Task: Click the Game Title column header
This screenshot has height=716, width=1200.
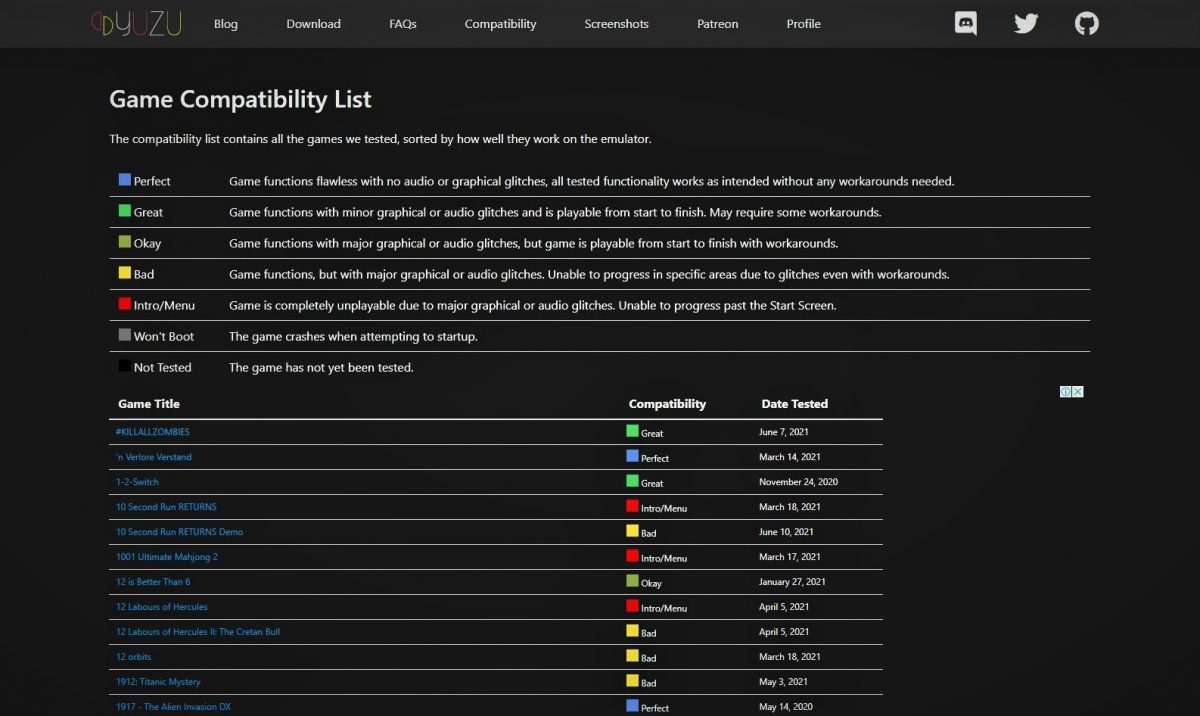Action: pos(149,404)
